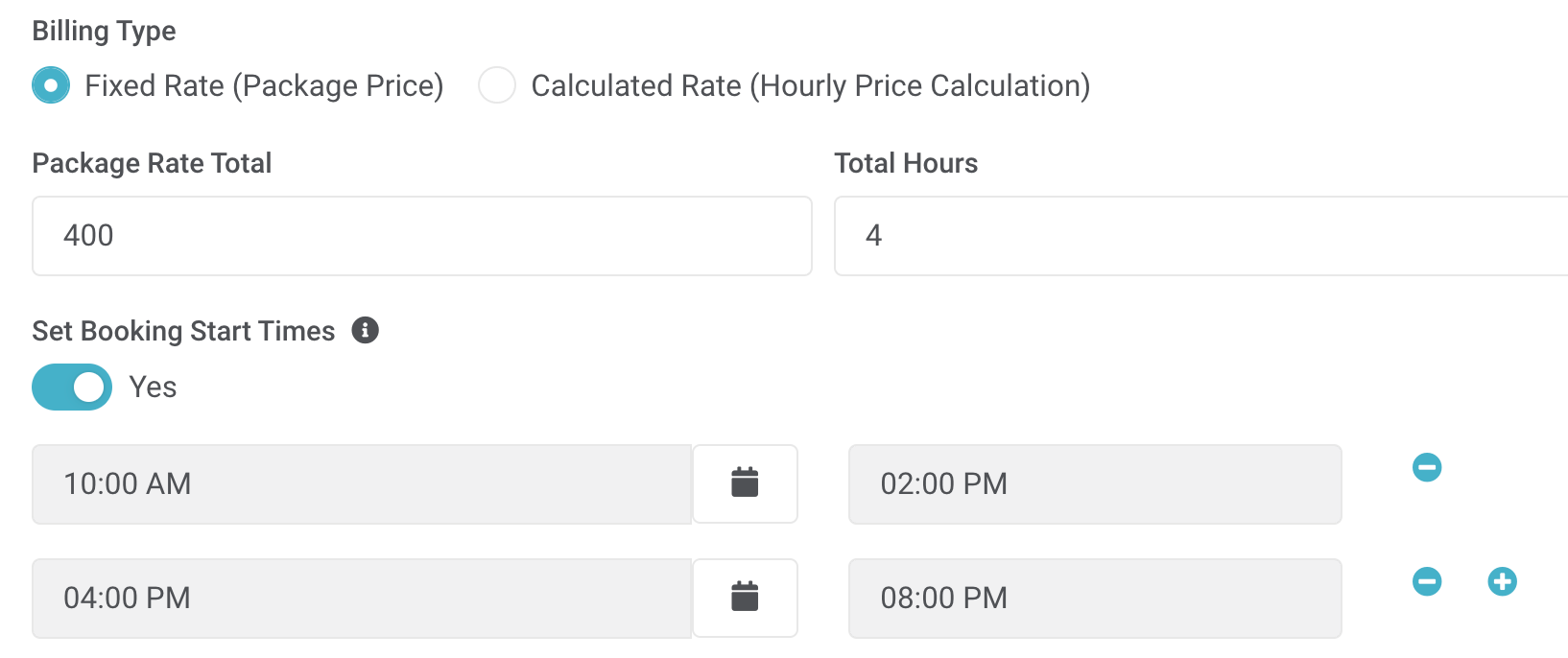
Task: Click the 02:00 PM end time field
Action: pos(1095,484)
